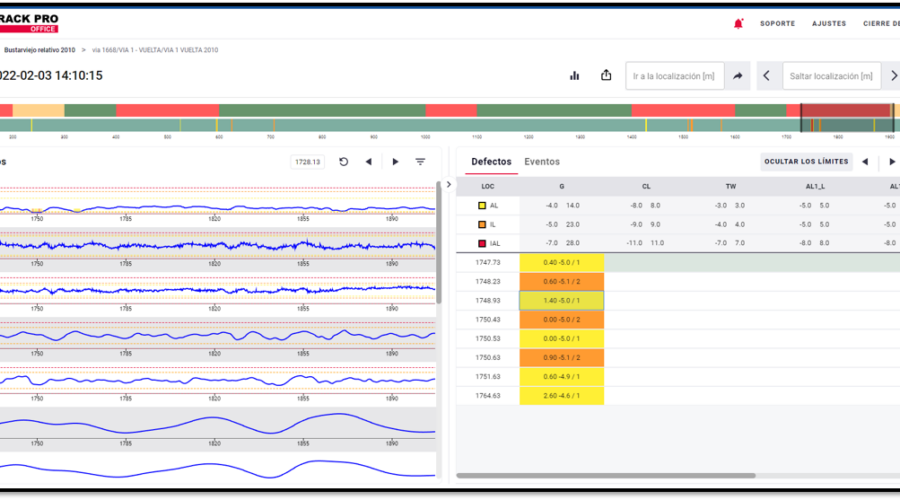Viewport: 900px width, 500px height.
Task: Open the bar chart statistics icon
Action: coord(575,75)
